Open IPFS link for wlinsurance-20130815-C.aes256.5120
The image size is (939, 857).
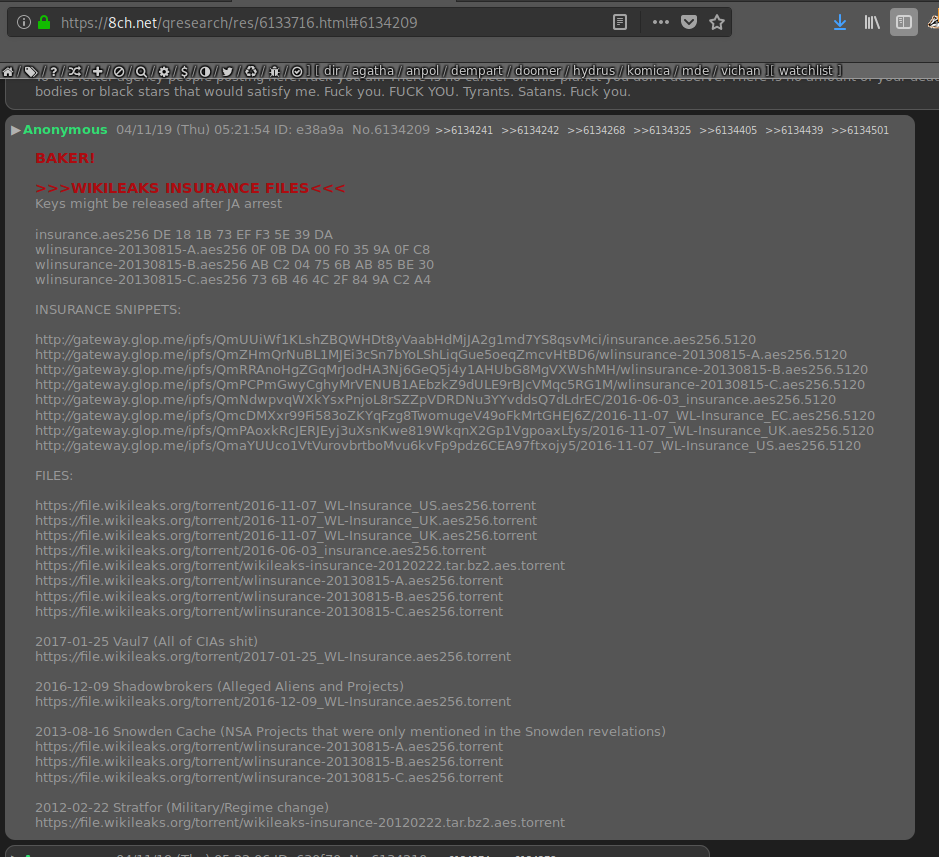click(450, 384)
